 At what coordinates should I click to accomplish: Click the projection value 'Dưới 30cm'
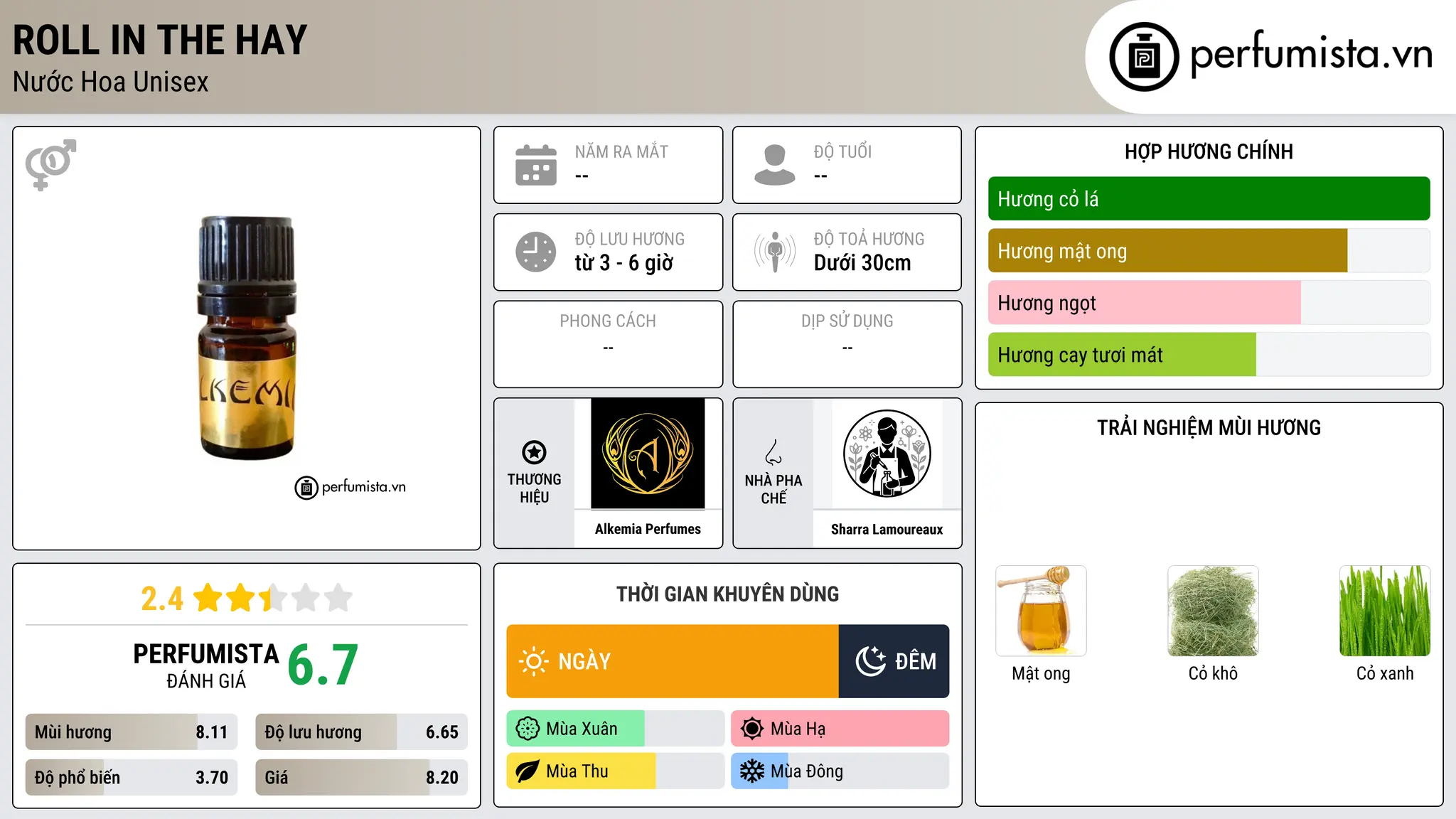click(862, 263)
